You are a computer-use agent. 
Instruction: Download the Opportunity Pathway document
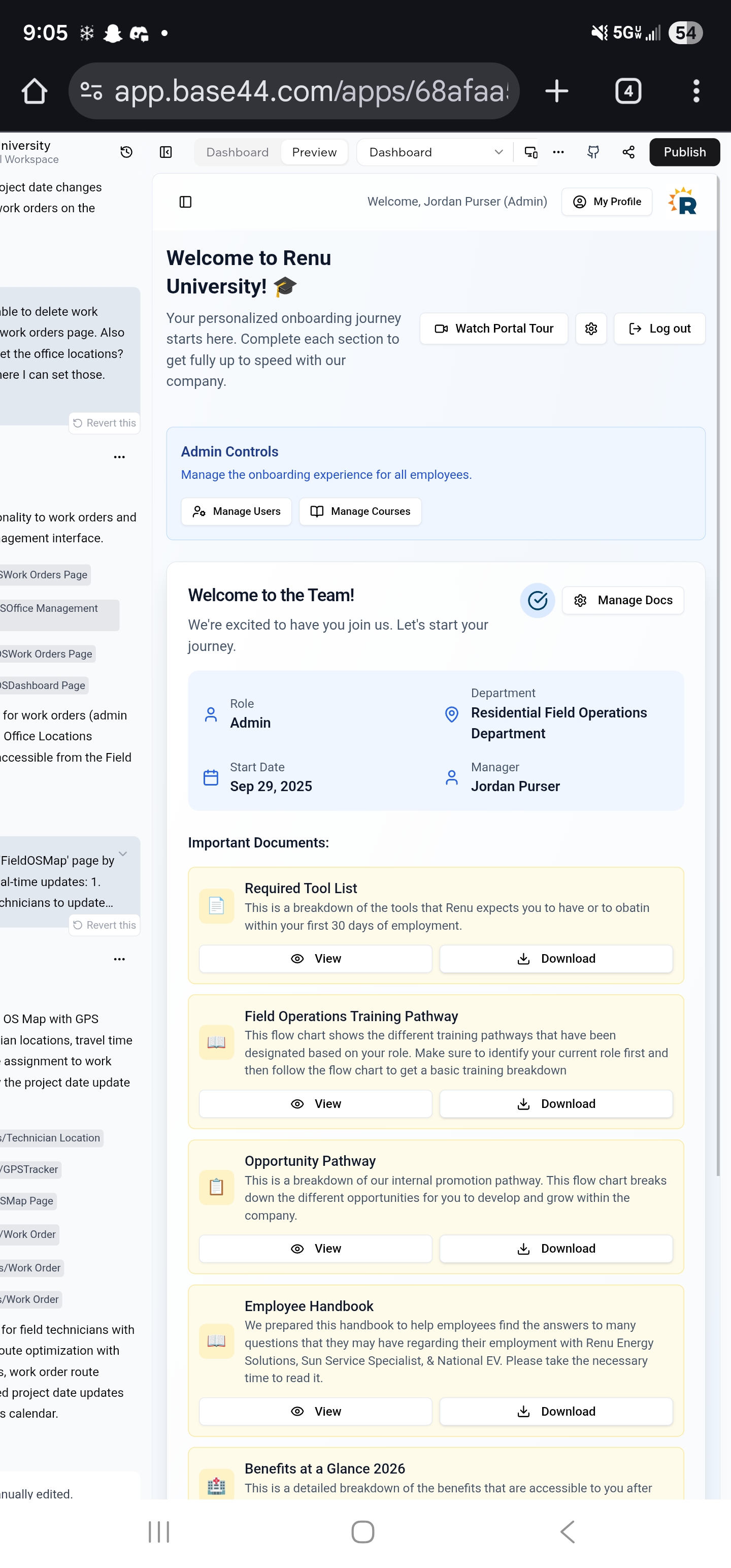coord(556,1249)
